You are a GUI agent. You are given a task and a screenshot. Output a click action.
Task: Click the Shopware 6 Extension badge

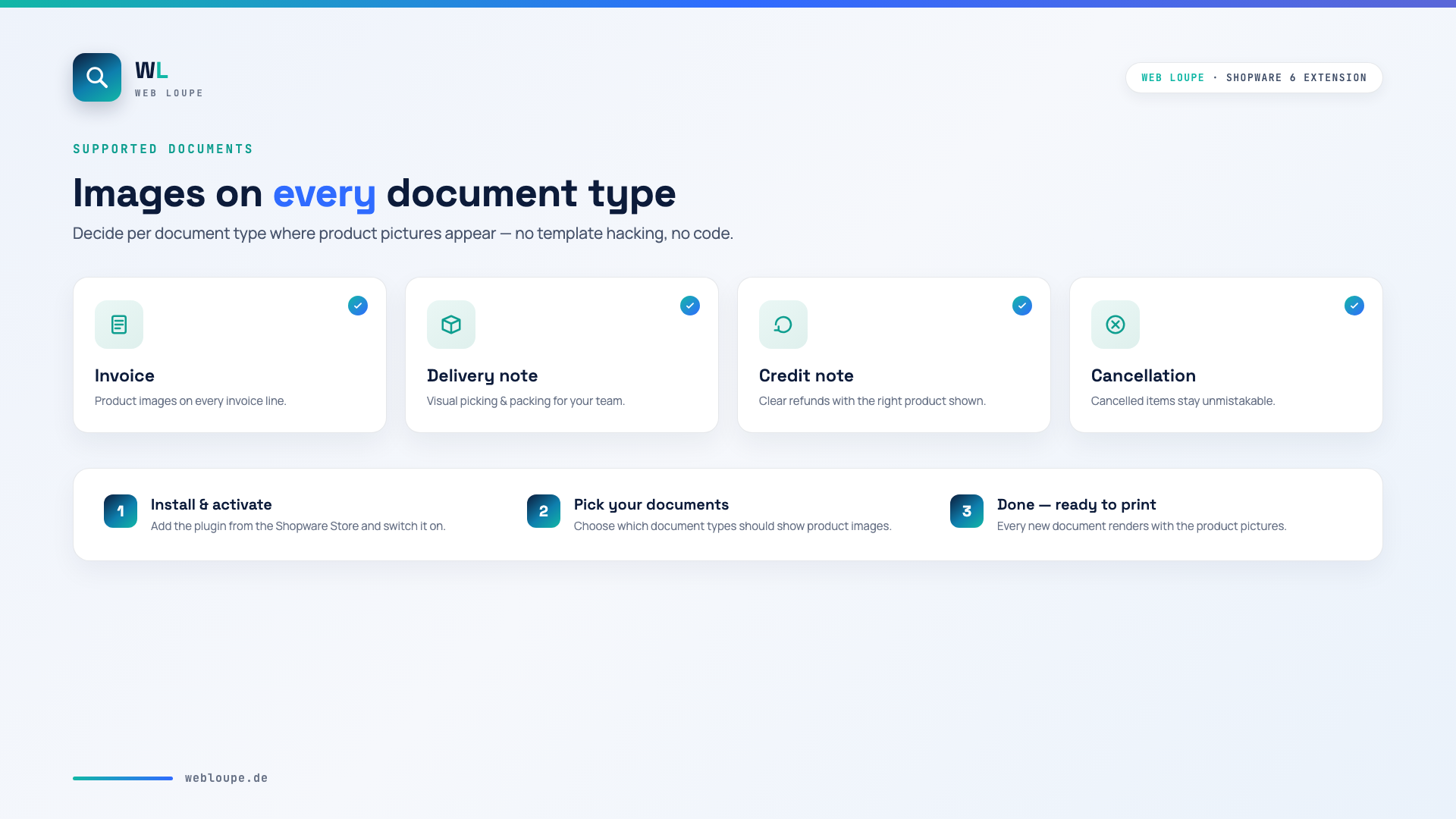[x=1254, y=77]
